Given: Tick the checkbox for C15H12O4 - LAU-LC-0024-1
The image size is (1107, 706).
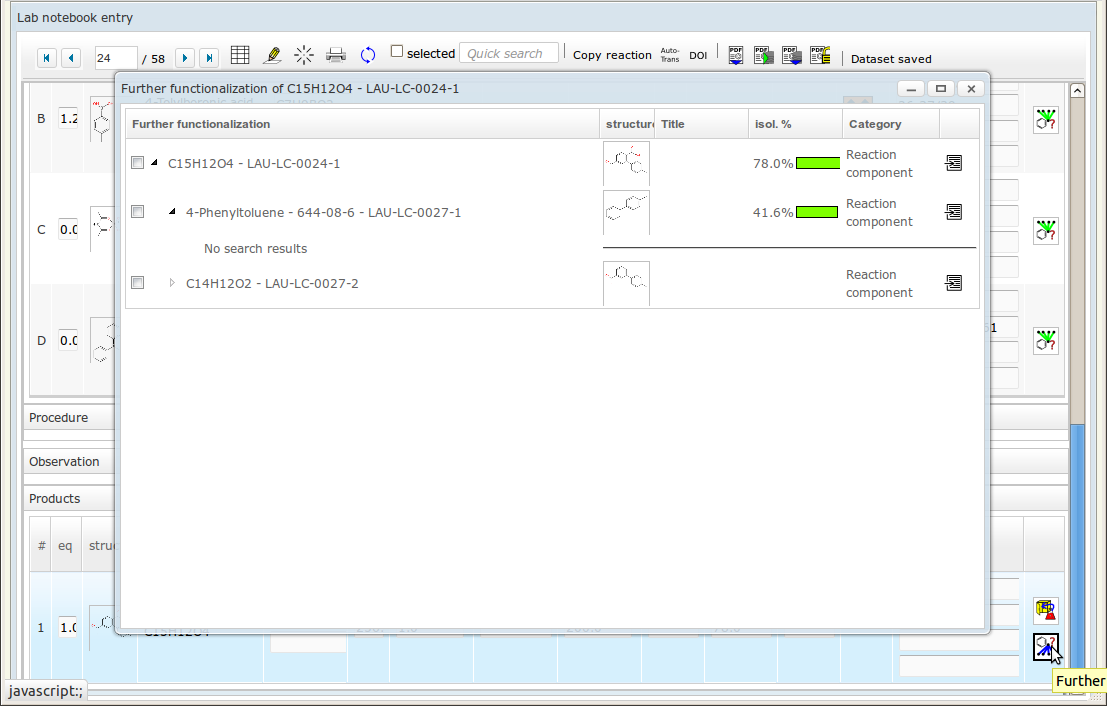Looking at the screenshot, I should pyautogui.click(x=138, y=163).
